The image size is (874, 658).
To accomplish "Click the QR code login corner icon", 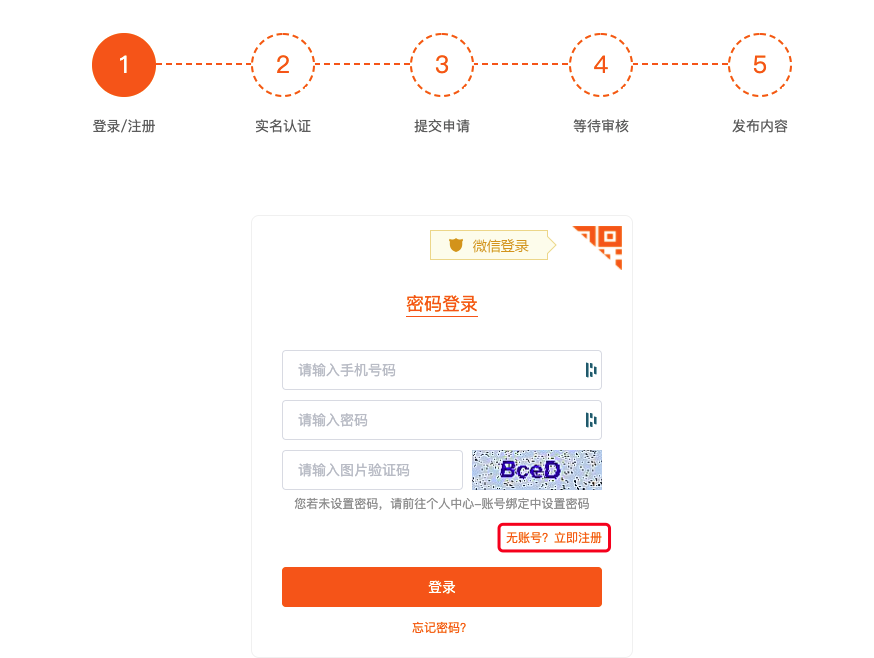I will click(601, 245).
